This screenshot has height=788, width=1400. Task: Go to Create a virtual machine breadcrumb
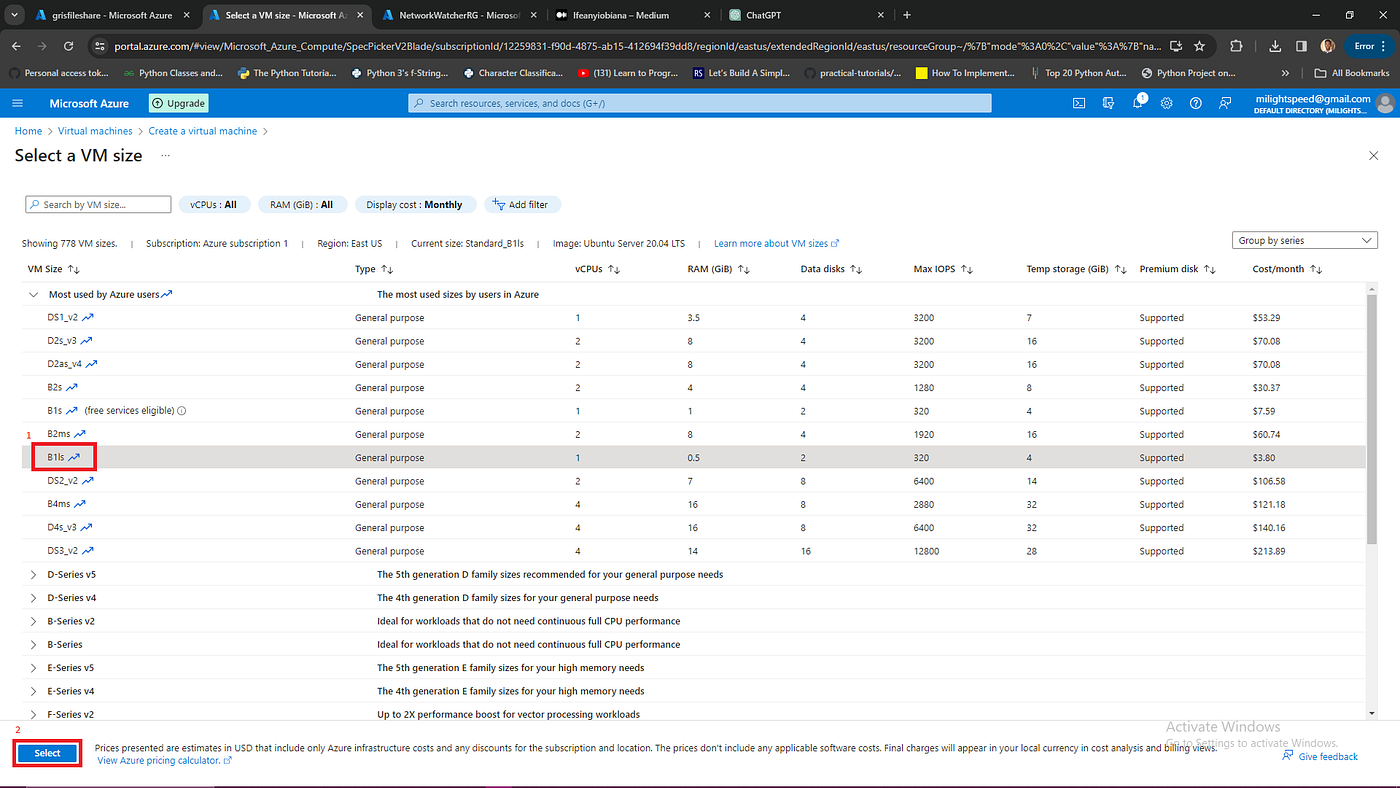pos(203,131)
